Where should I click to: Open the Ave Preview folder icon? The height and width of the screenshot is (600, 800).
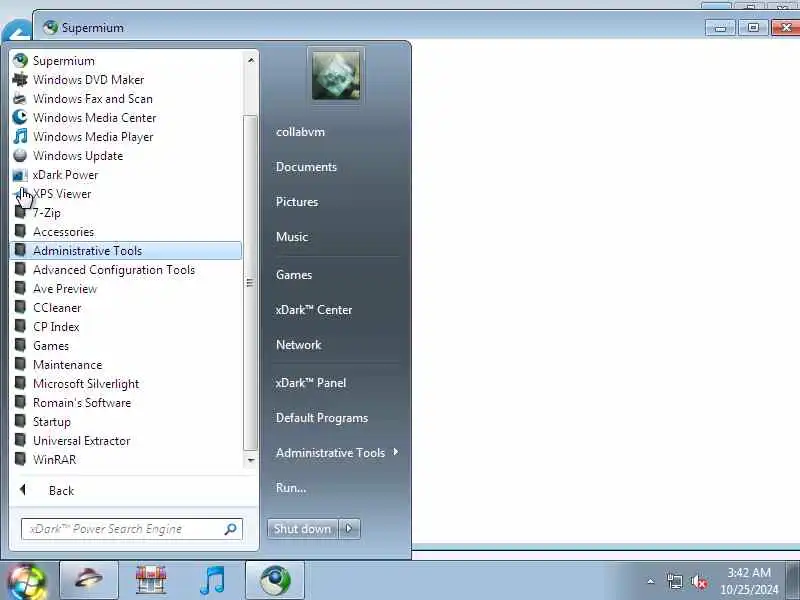click(x=20, y=288)
